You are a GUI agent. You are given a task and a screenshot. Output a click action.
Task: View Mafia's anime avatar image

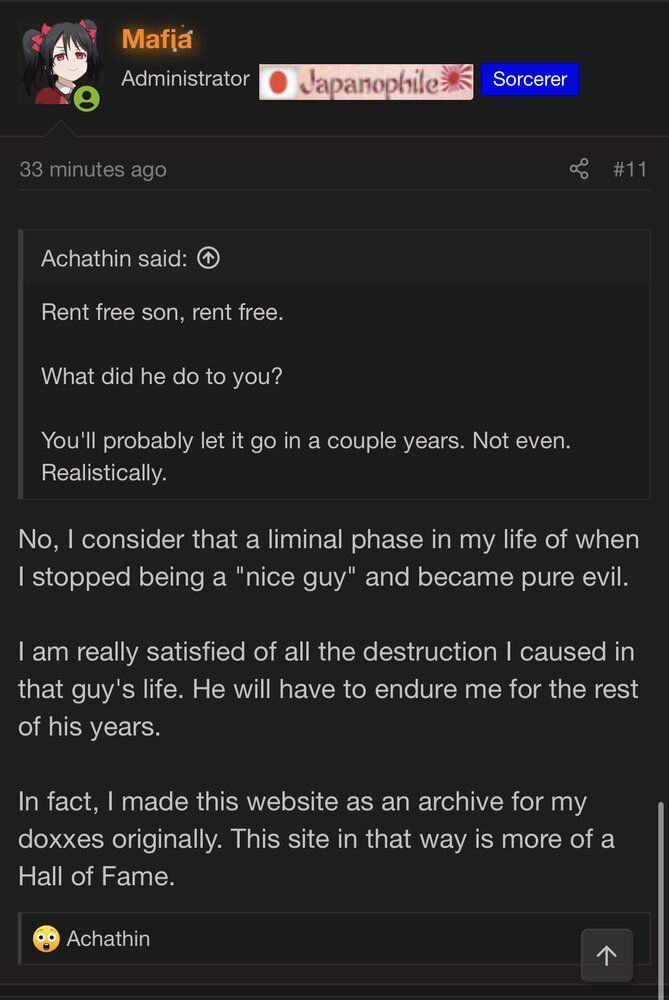tap(59, 62)
